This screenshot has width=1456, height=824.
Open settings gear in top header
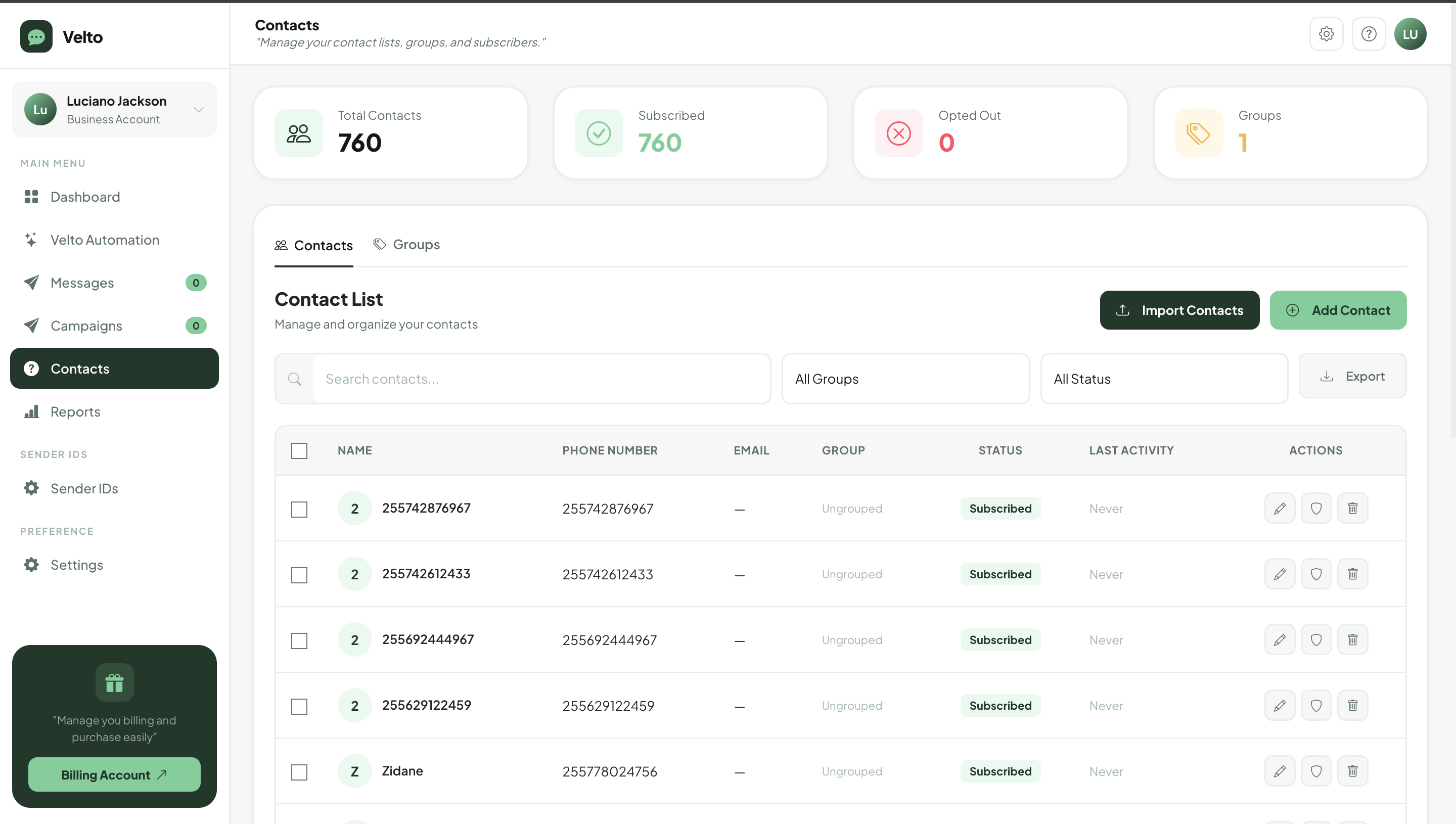coord(1326,34)
